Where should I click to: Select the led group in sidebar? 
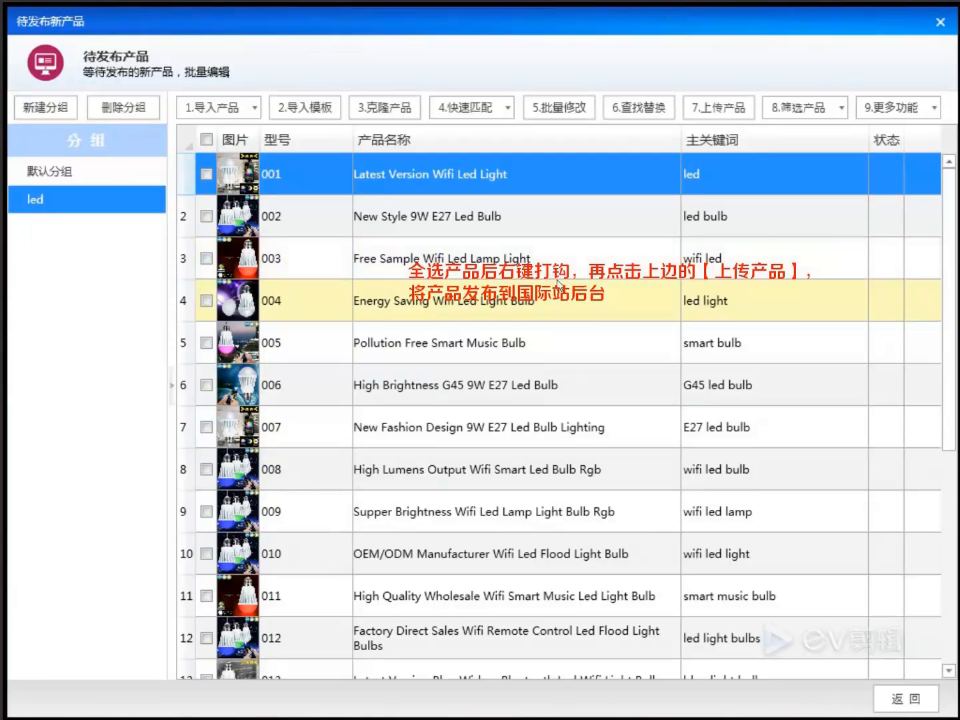coord(87,199)
